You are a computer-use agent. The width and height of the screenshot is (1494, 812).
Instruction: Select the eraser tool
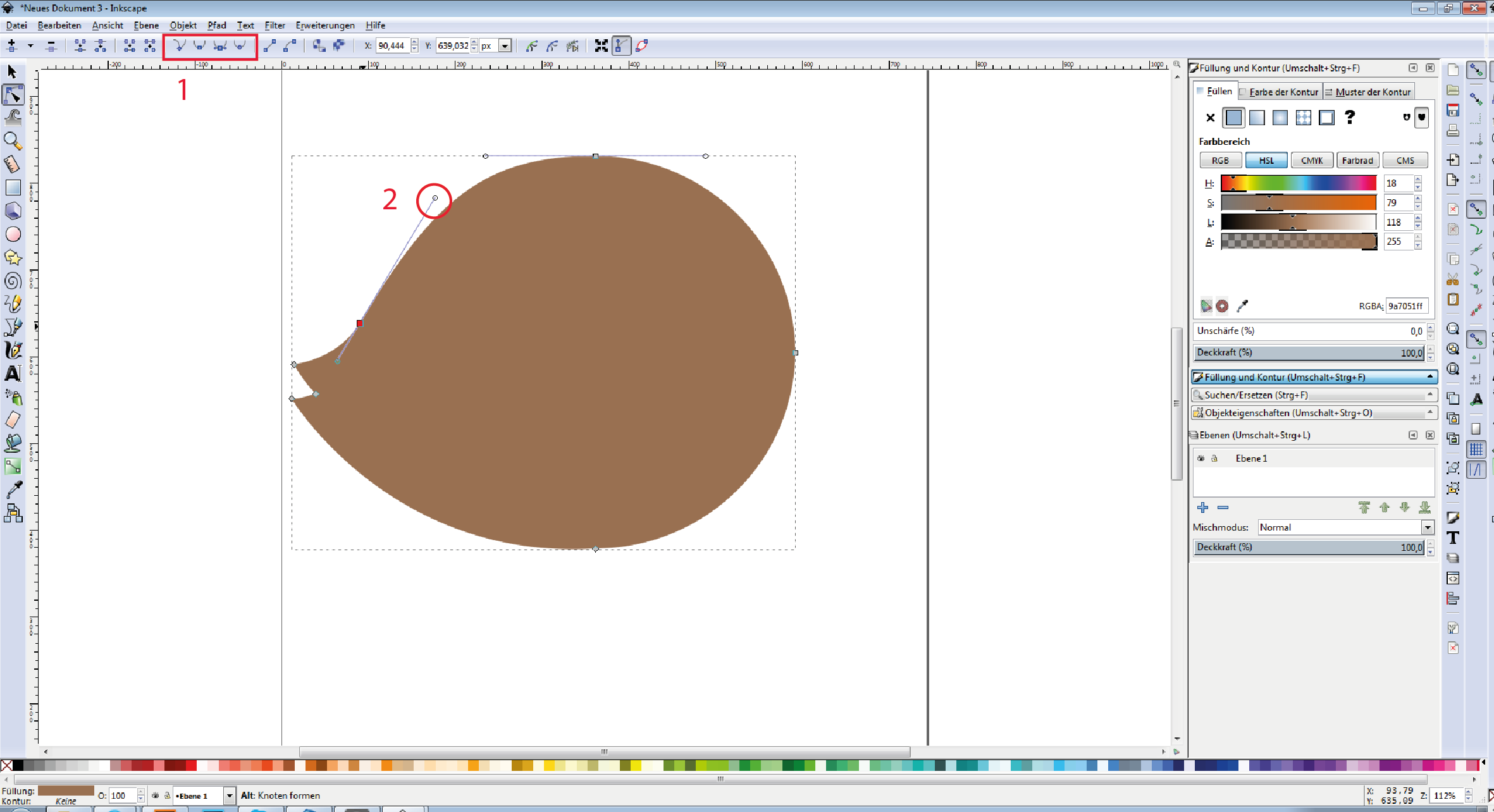13,420
